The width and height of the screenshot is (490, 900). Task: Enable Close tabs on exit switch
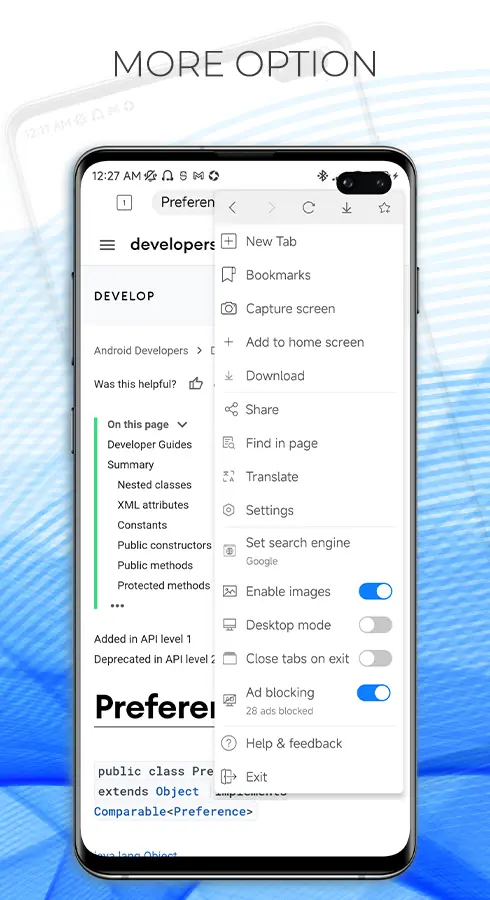(375, 659)
